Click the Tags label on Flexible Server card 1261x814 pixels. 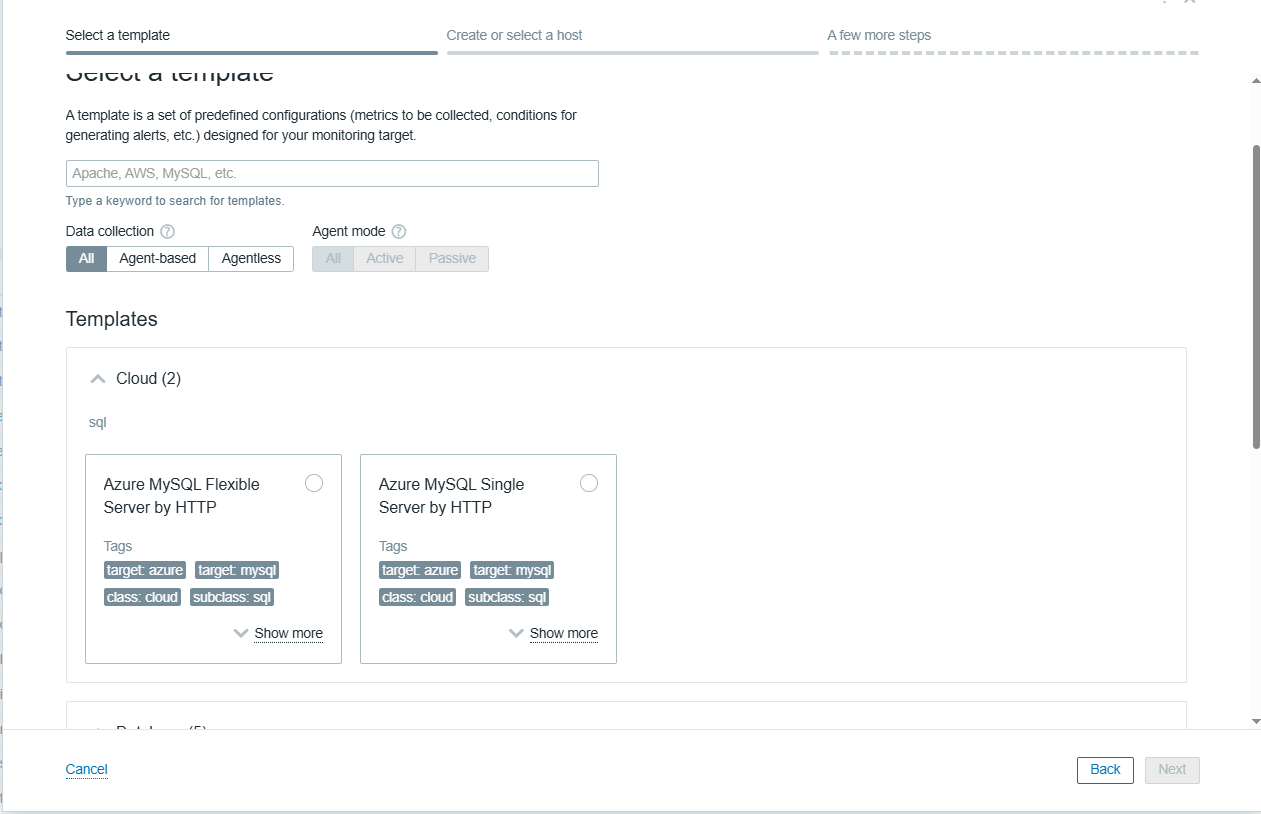(x=118, y=547)
